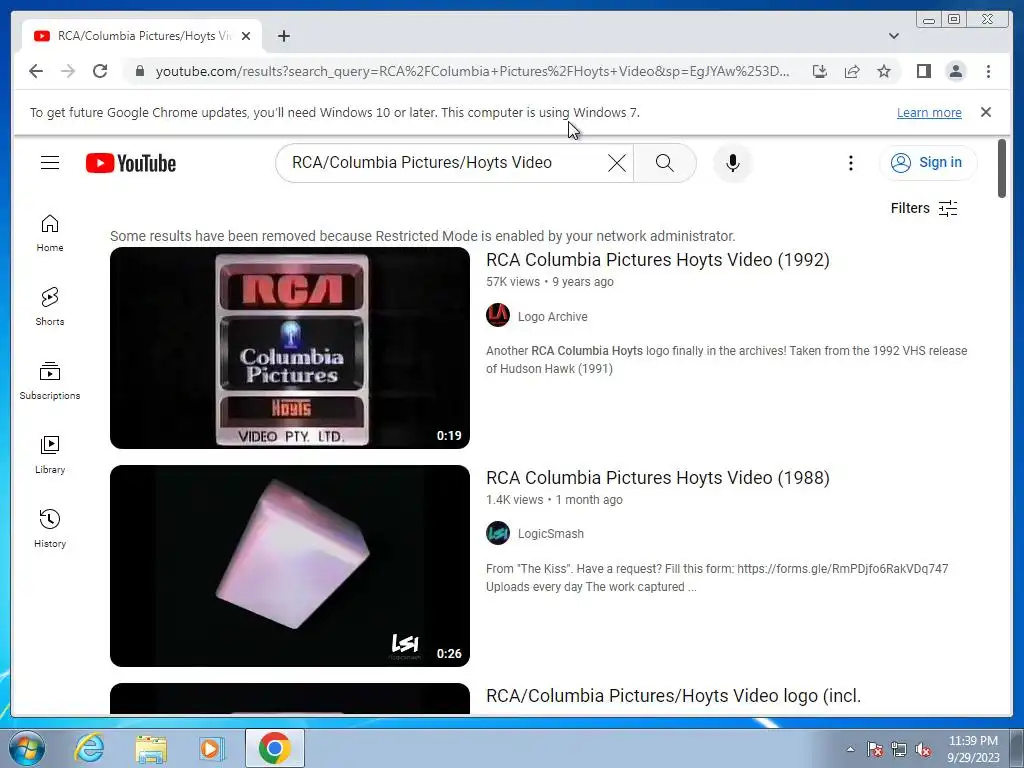Click the address bar URL
This screenshot has height=768, width=1024.
[472, 71]
